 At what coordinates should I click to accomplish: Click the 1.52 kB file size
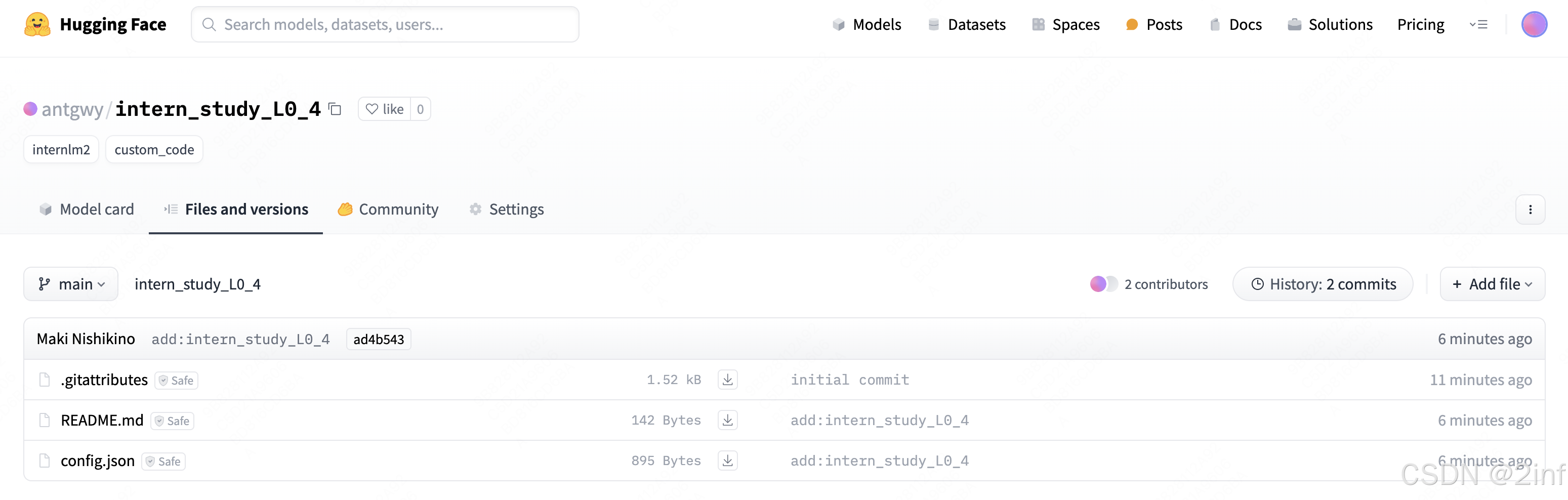pyautogui.click(x=674, y=380)
